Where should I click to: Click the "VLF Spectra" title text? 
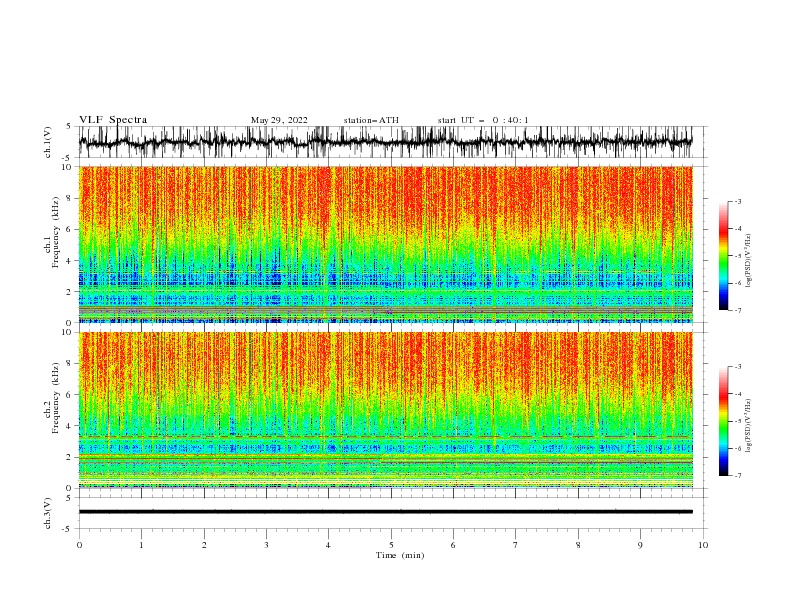coord(113,120)
